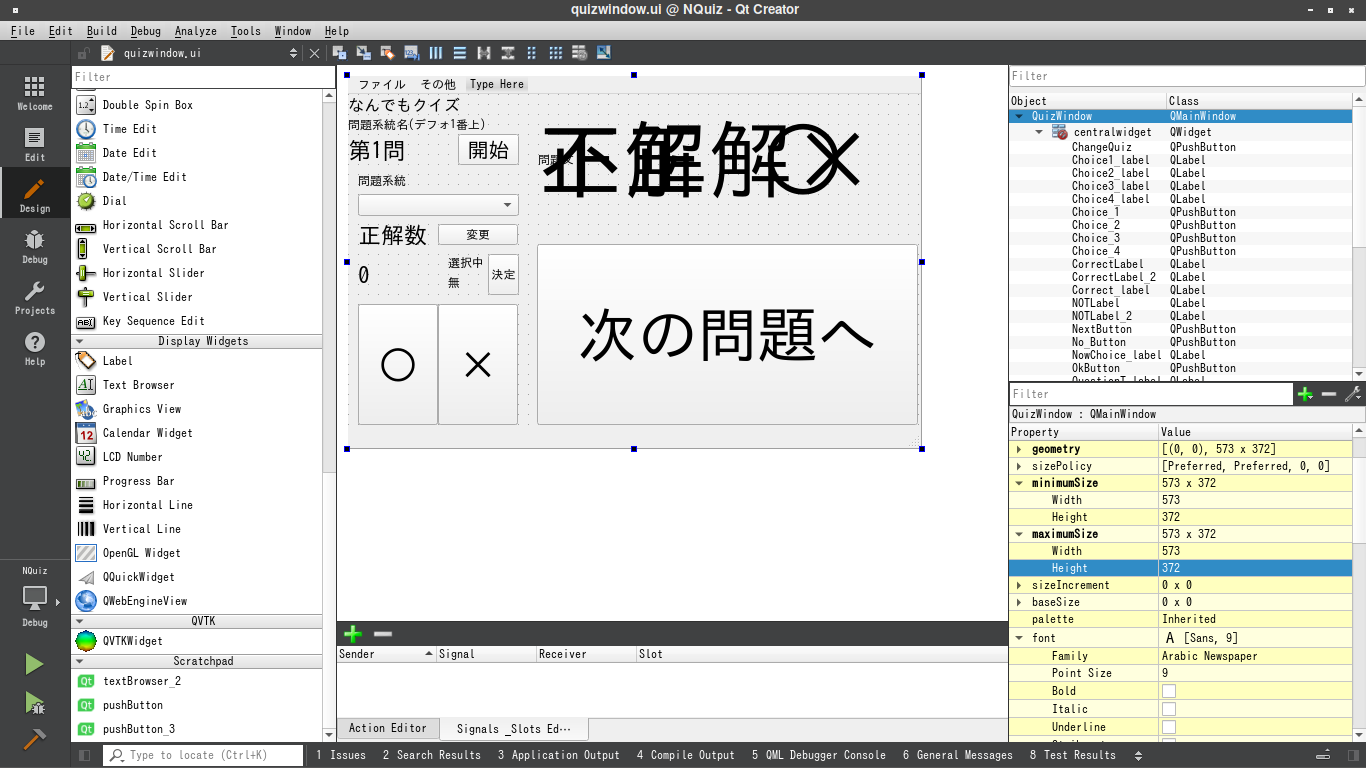Screen dimensions: 1366x768
Task: Open the Projects mode wrench icon
Action: pyautogui.click(x=34, y=296)
